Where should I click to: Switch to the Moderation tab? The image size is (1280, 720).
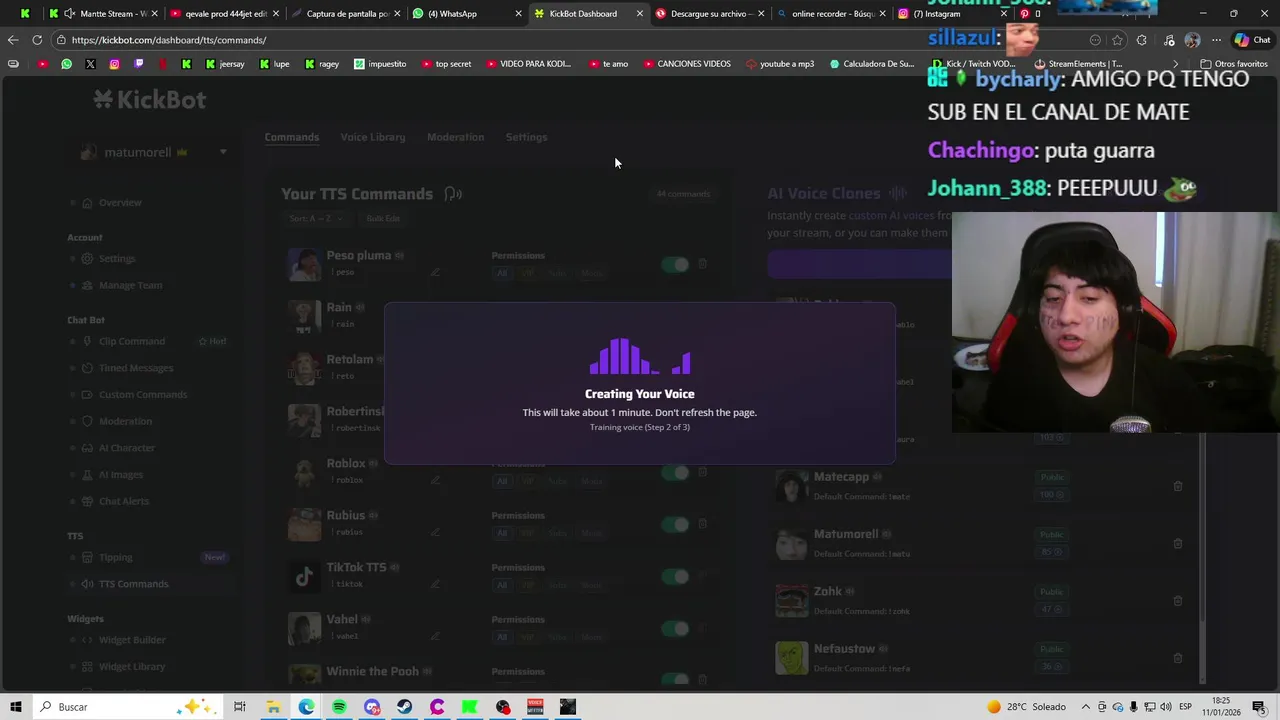click(455, 137)
